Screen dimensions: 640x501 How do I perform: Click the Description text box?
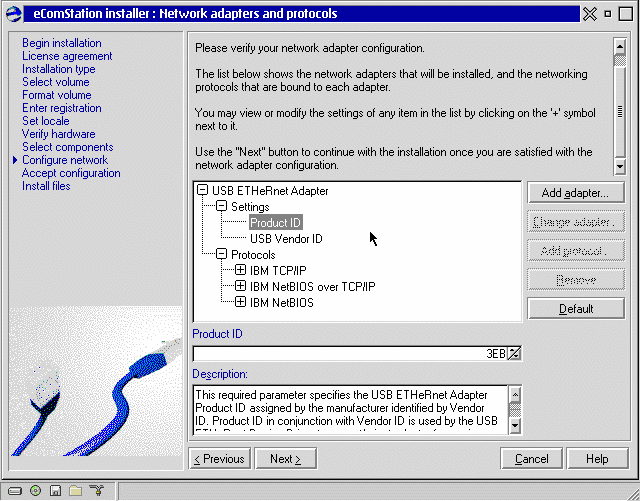(351, 410)
